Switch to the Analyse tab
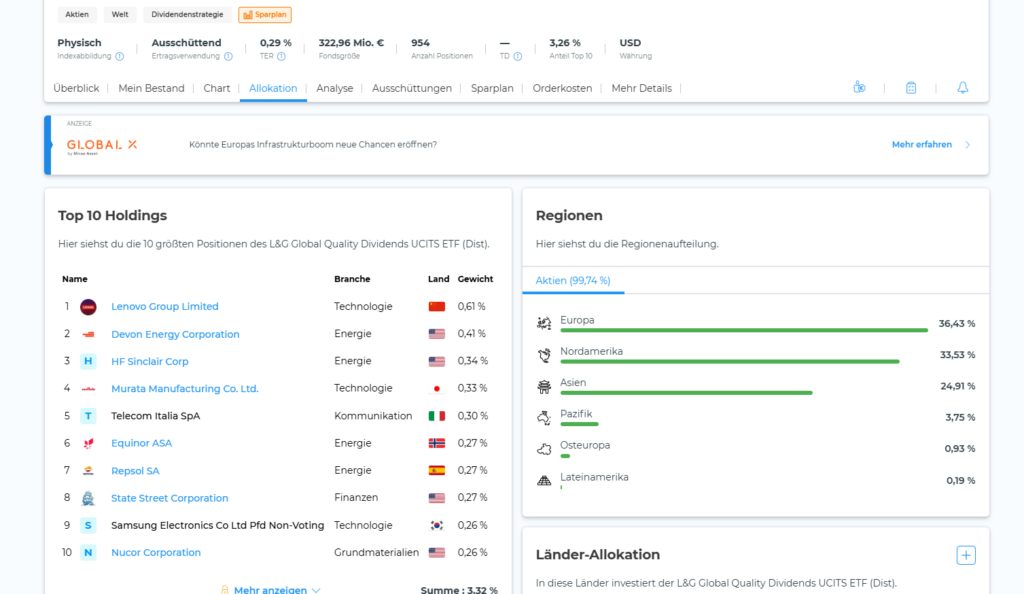The width and height of the screenshot is (1024, 594). [x=334, y=88]
